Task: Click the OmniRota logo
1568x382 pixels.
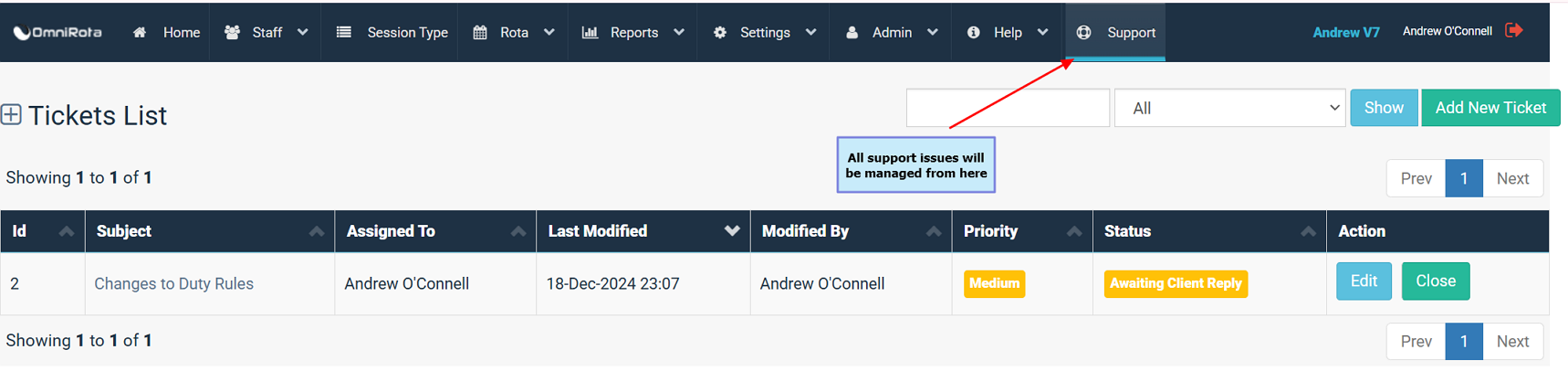Action: (57, 32)
